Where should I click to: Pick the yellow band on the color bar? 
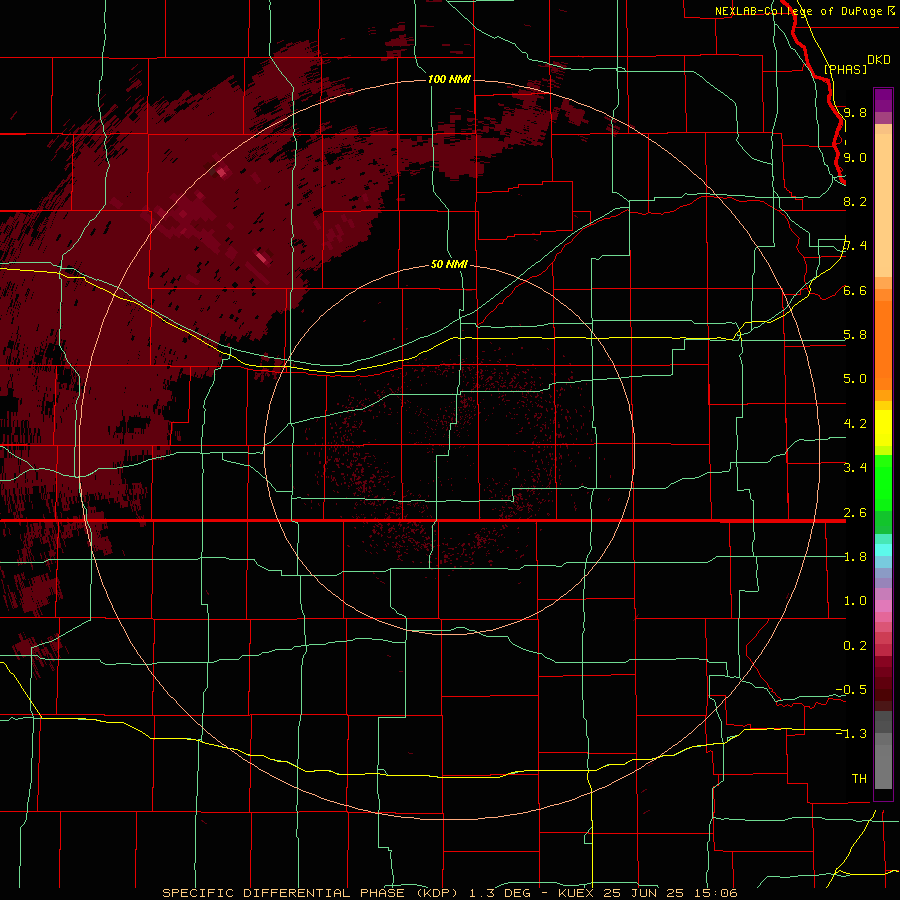[883, 428]
